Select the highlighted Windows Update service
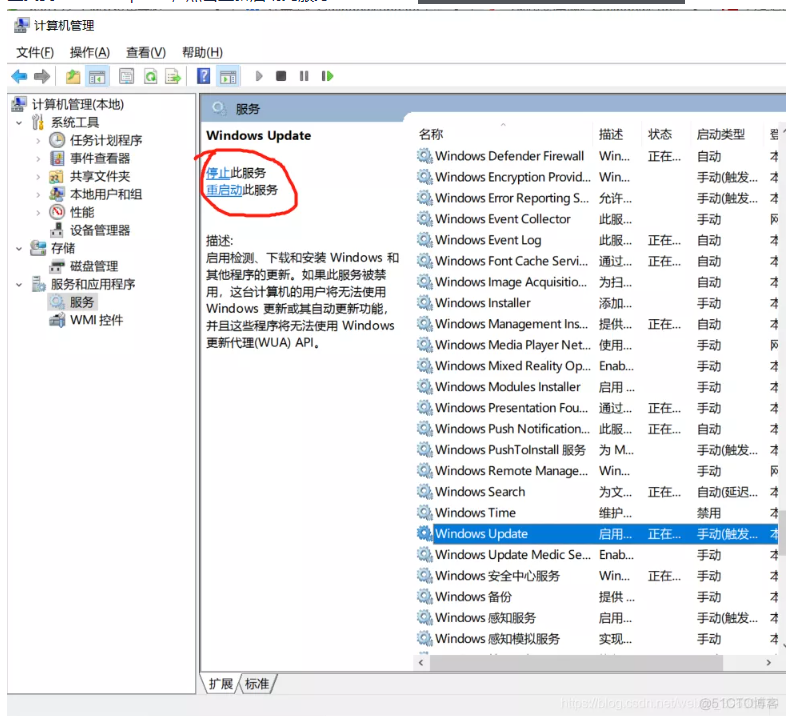The image size is (795, 716). click(597, 533)
